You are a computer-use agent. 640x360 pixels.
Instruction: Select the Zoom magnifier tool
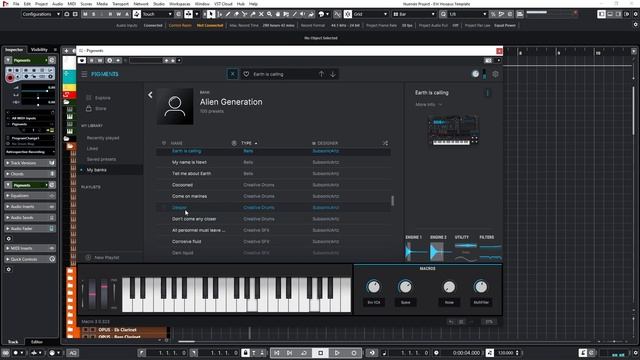(x=269, y=14)
